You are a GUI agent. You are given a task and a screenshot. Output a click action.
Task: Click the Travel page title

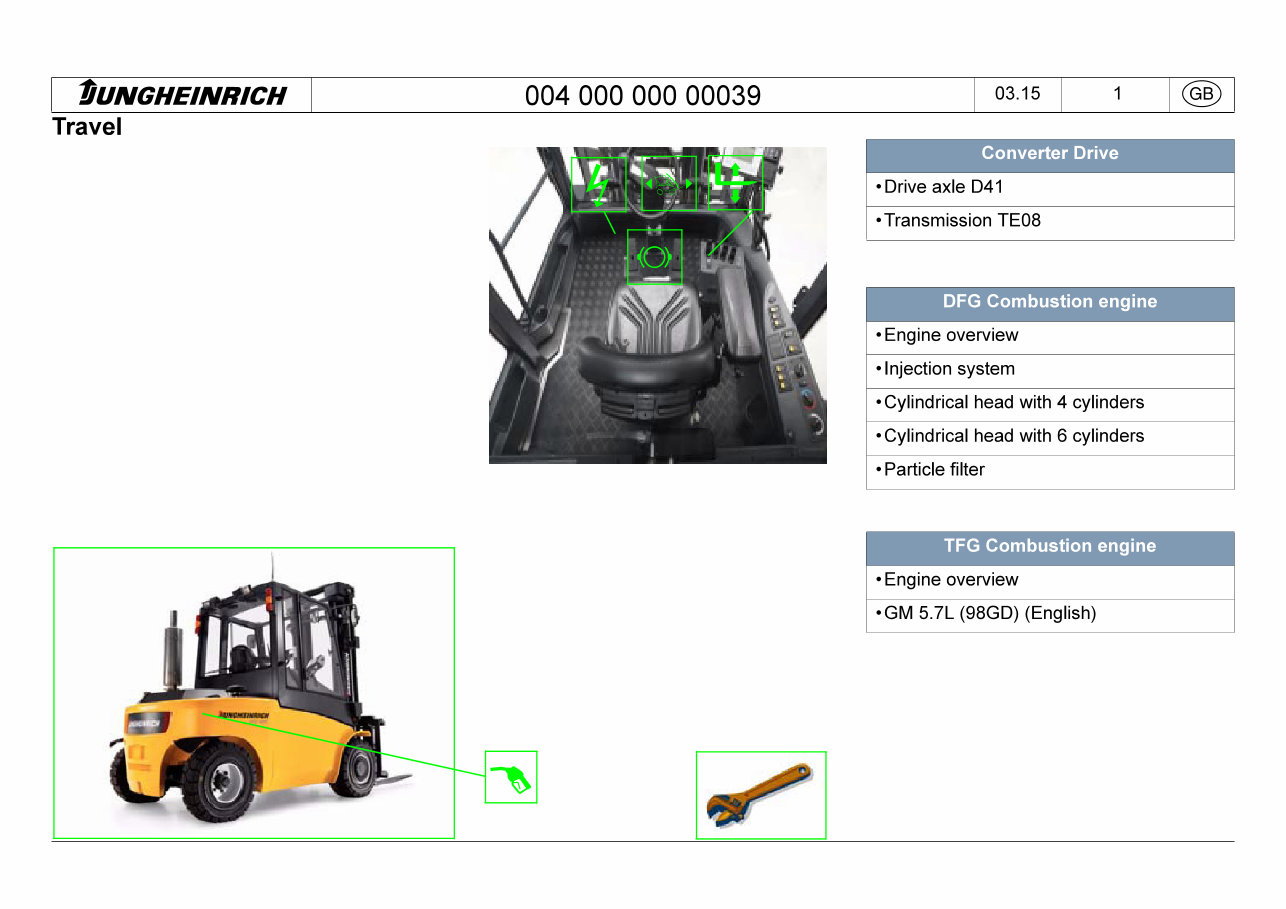tap(87, 127)
